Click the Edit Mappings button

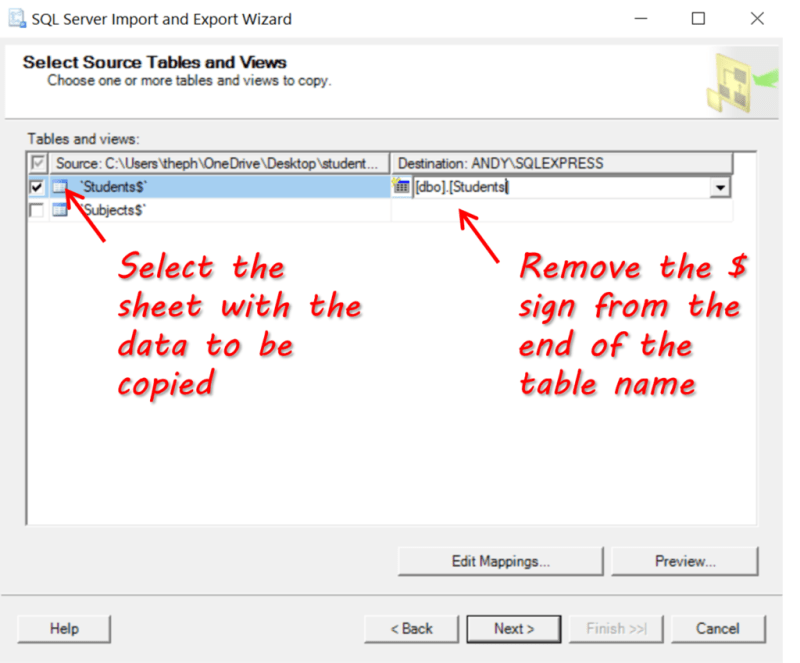click(x=500, y=561)
